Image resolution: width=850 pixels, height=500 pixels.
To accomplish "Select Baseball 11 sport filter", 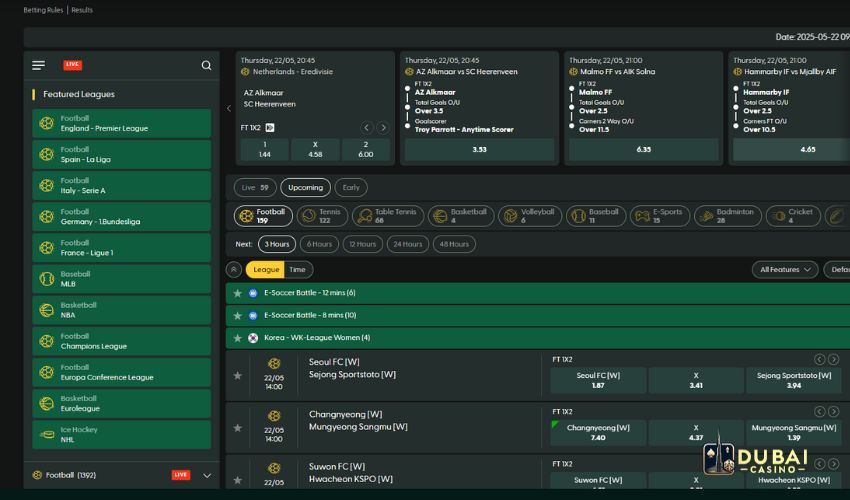I will click(x=596, y=216).
